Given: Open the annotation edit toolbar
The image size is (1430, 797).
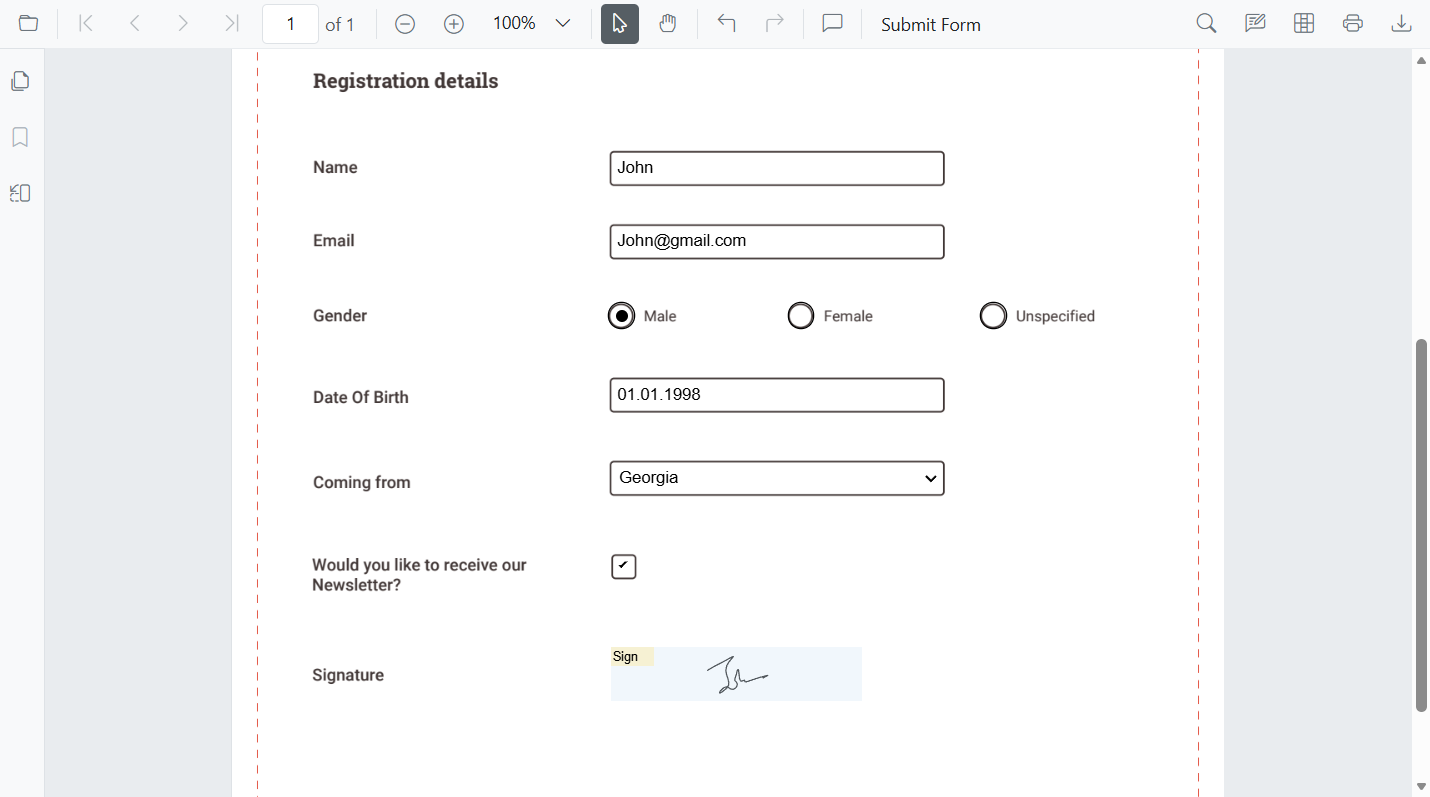Looking at the screenshot, I should pyautogui.click(x=1256, y=24).
